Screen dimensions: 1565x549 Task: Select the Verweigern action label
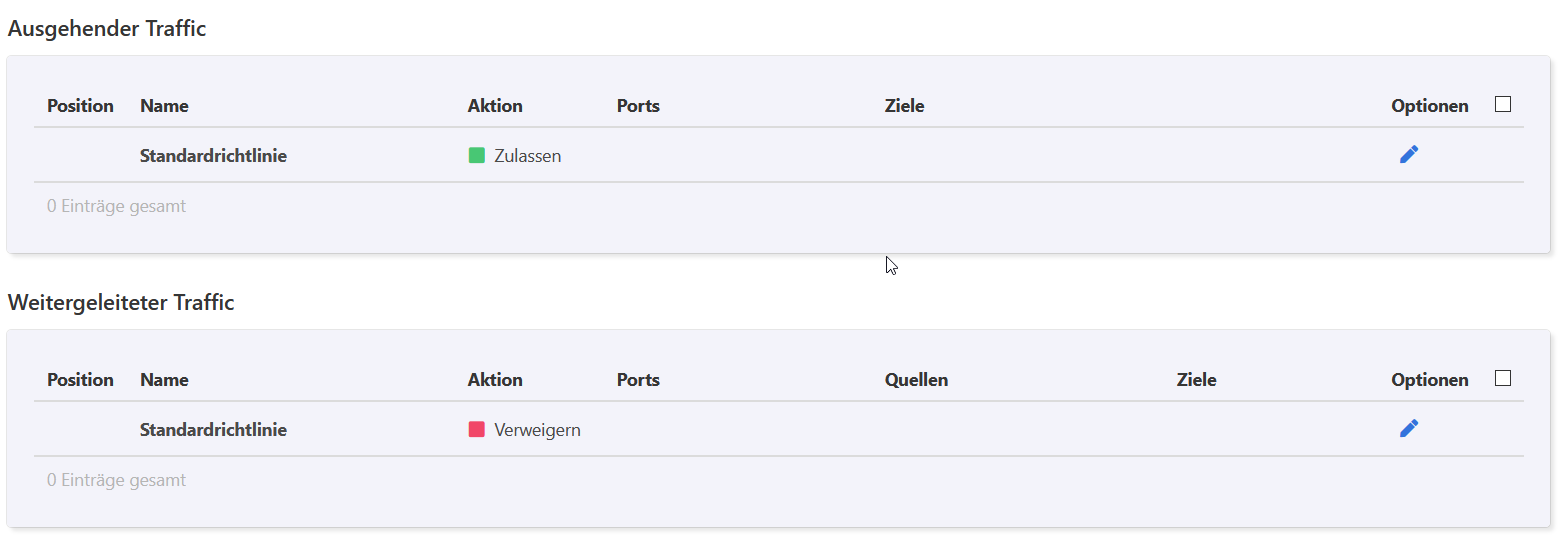pyautogui.click(x=537, y=430)
